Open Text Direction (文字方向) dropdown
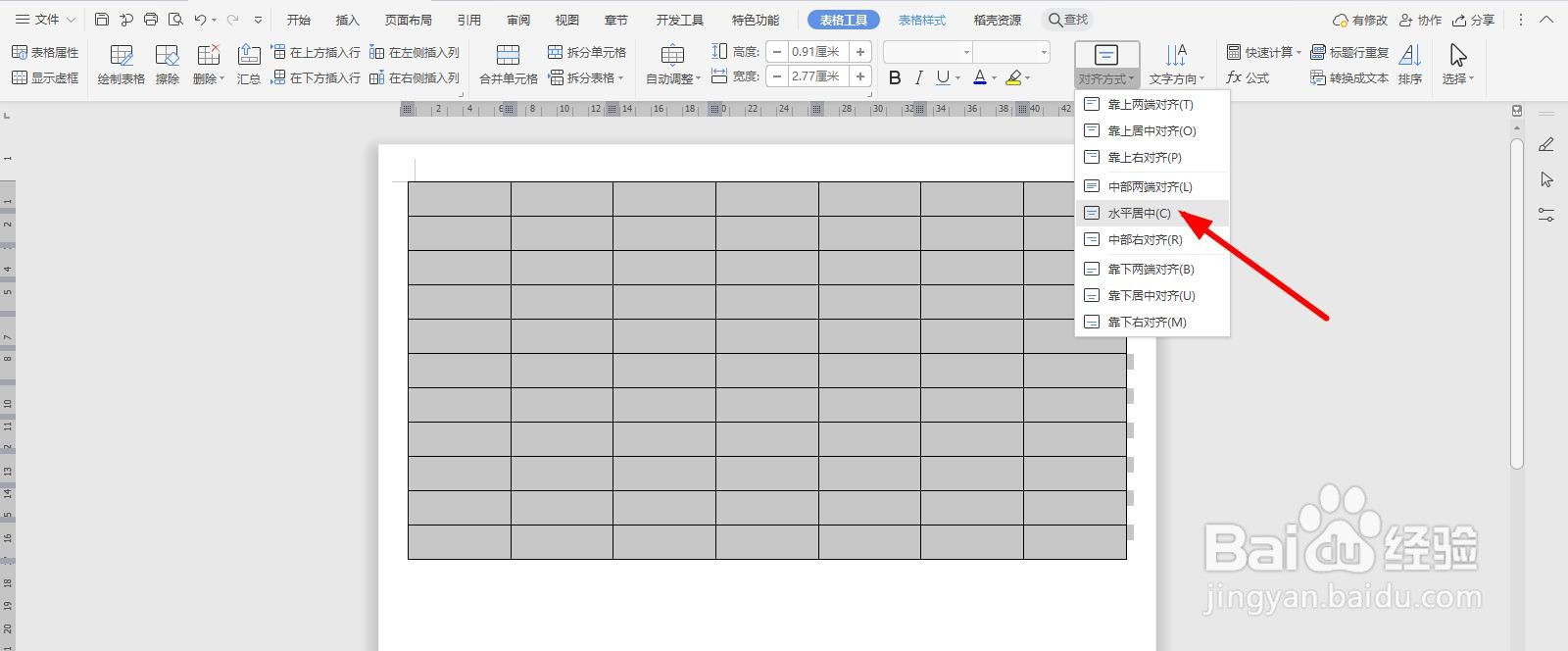Image resolution: width=1568 pixels, height=651 pixels. [1176, 65]
